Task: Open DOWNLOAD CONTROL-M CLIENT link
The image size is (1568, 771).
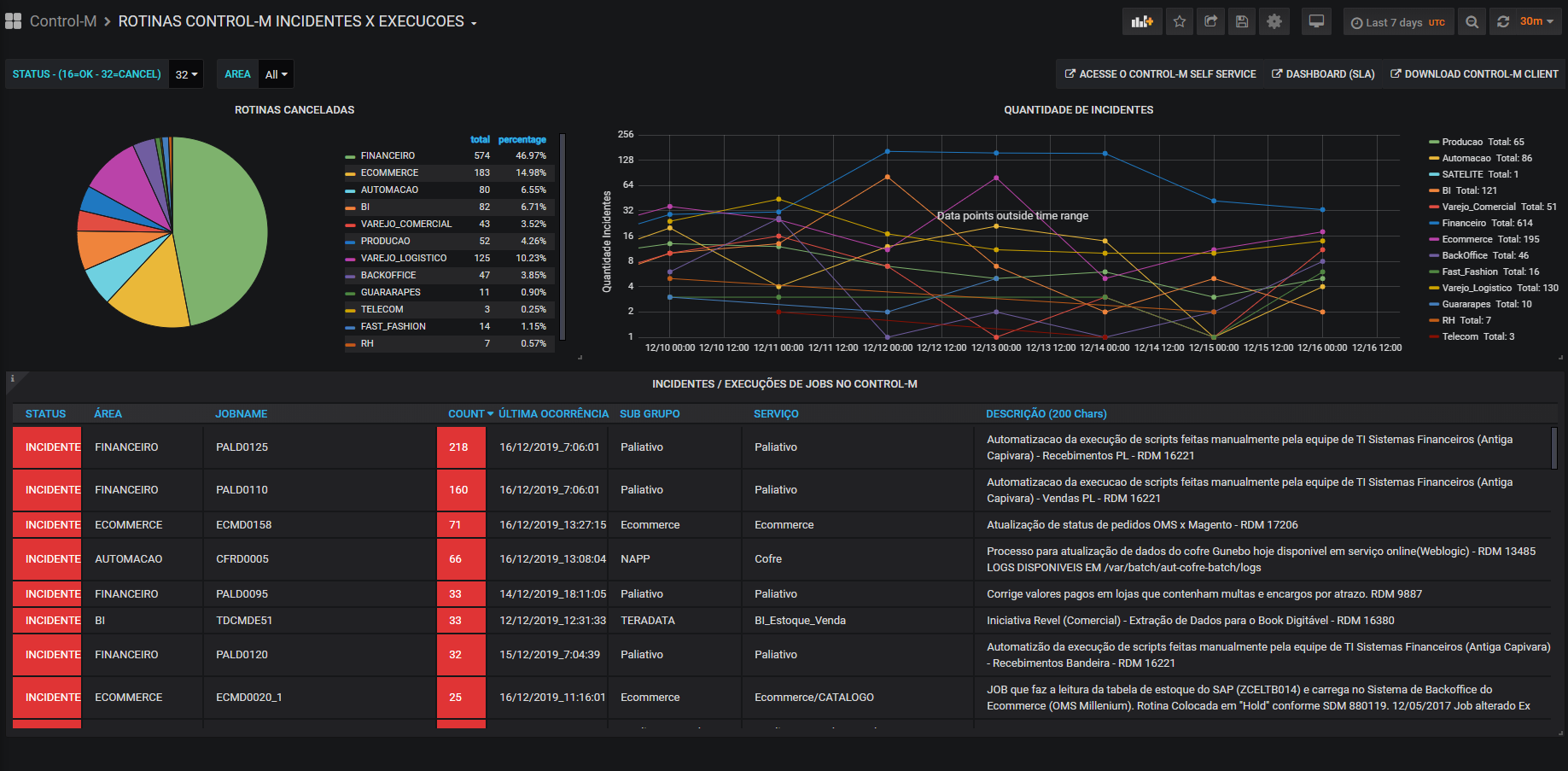Action: [x=1474, y=74]
